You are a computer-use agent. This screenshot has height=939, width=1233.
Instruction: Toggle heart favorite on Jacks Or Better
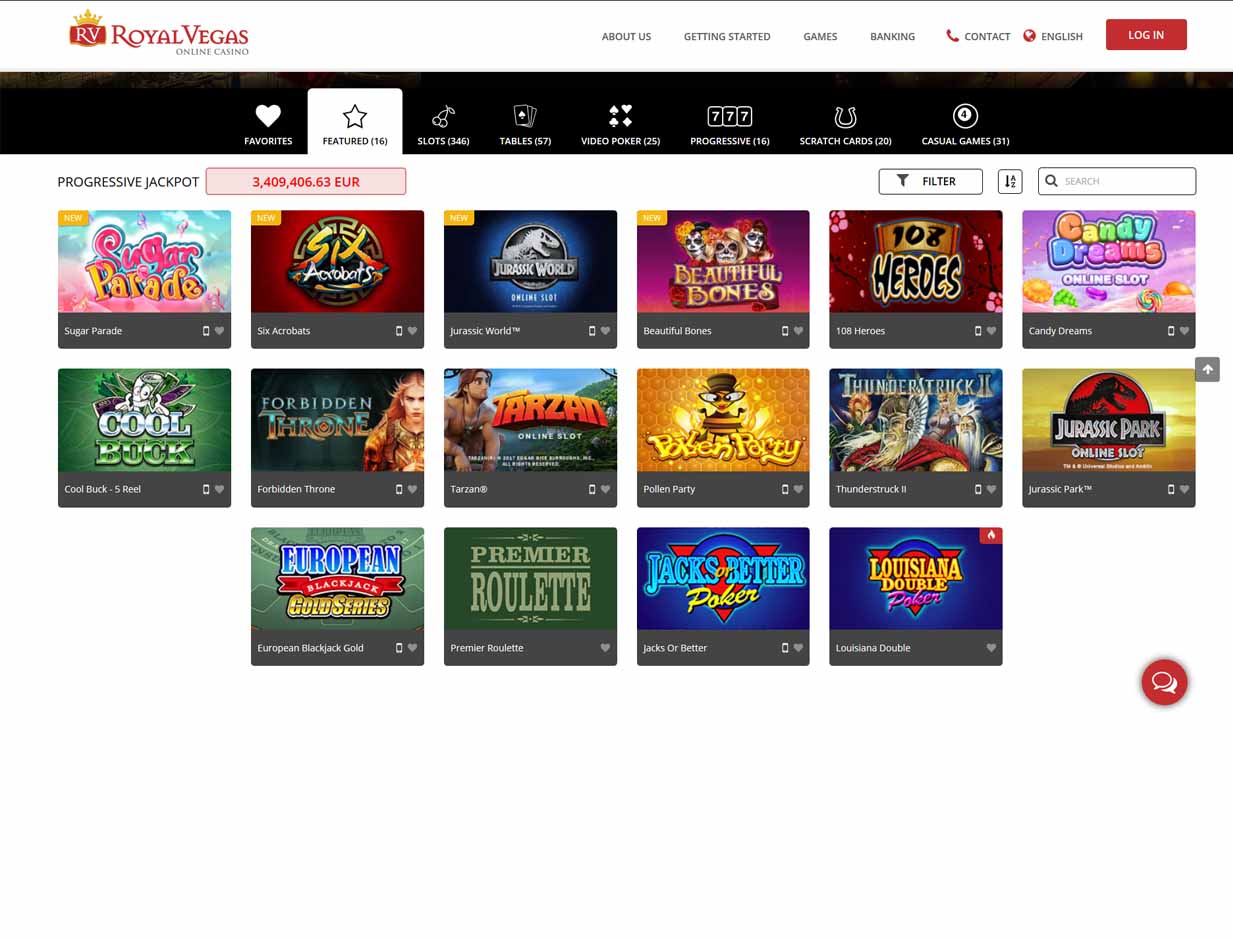point(798,648)
